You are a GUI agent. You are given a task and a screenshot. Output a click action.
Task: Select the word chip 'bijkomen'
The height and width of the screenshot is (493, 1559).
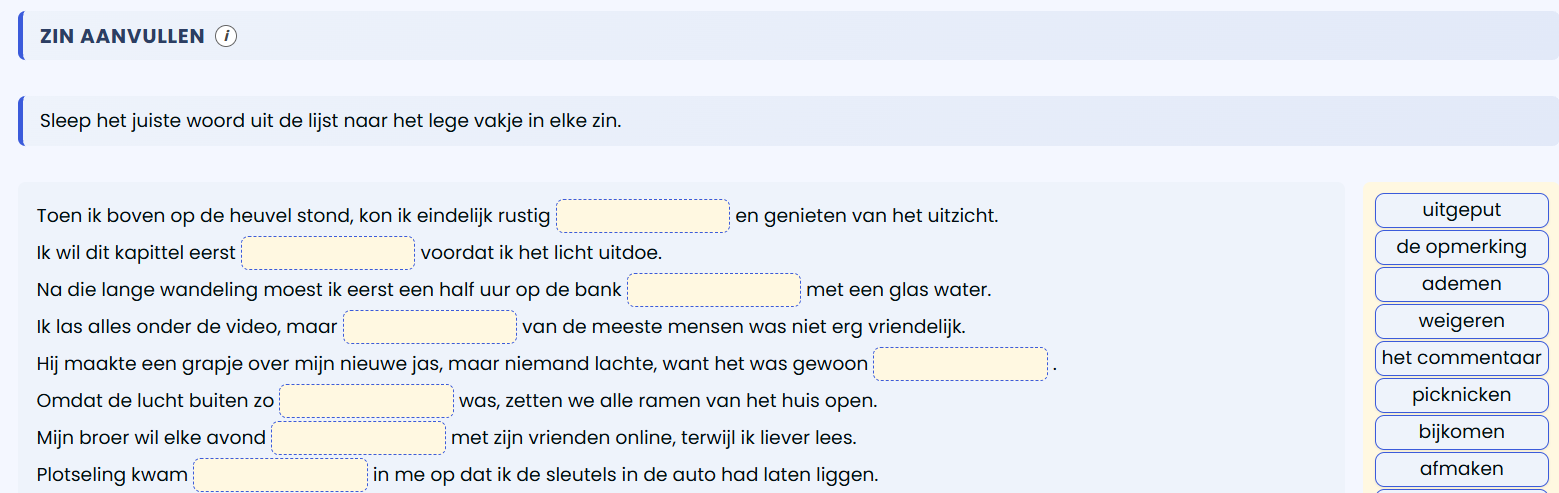[1461, 432]
